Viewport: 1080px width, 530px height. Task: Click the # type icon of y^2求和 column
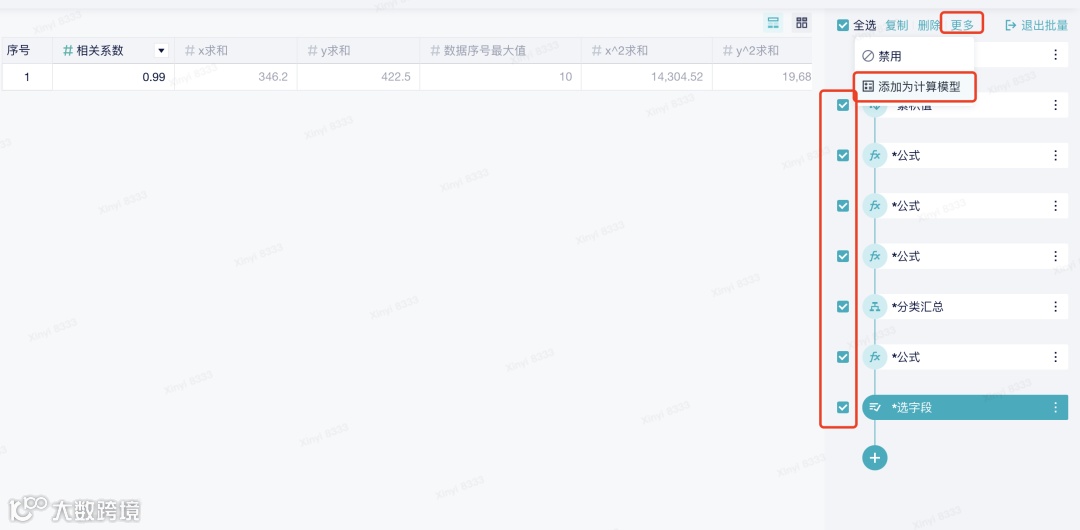click(727, 50)
